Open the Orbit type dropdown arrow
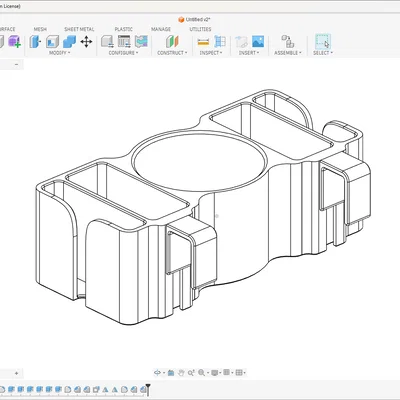 [164, 373]
